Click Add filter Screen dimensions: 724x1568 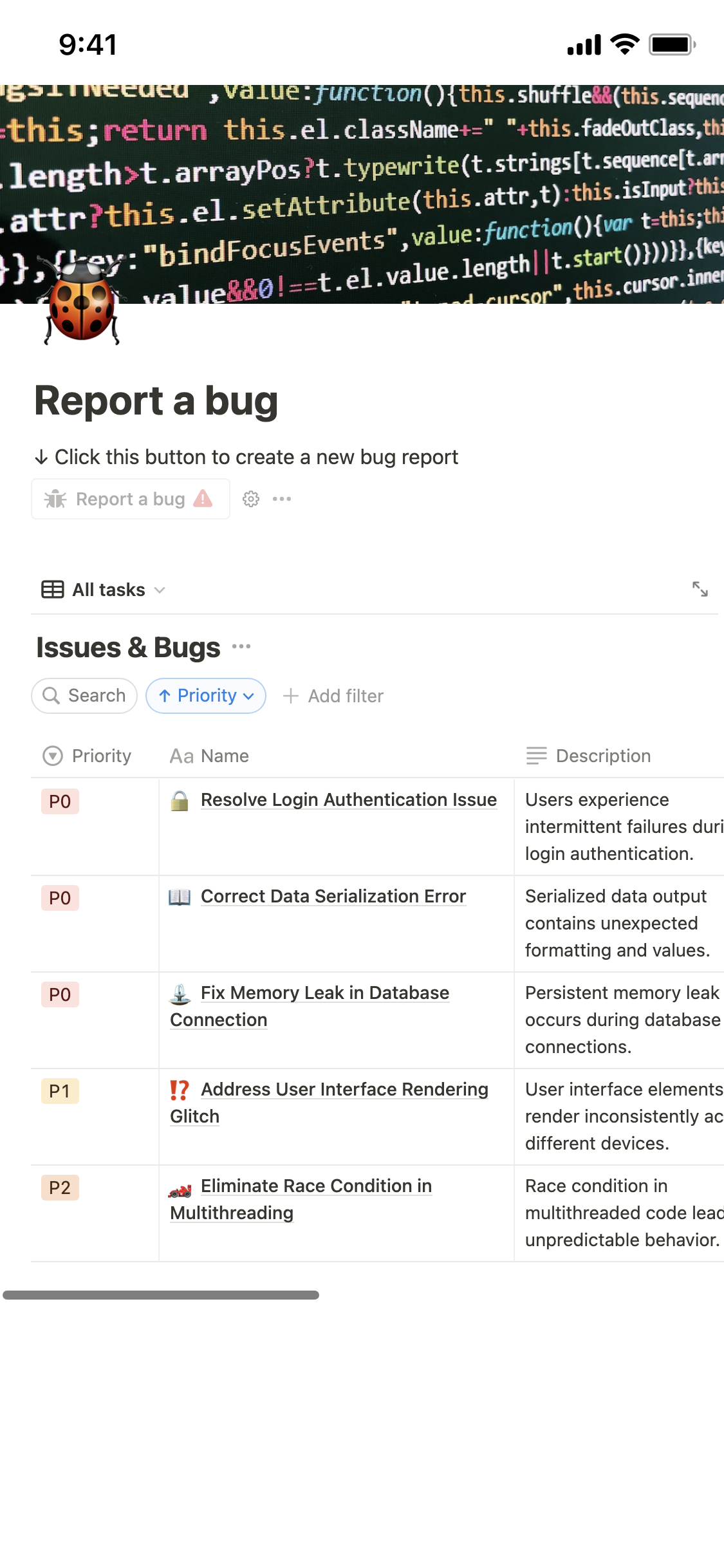[333, 696]
